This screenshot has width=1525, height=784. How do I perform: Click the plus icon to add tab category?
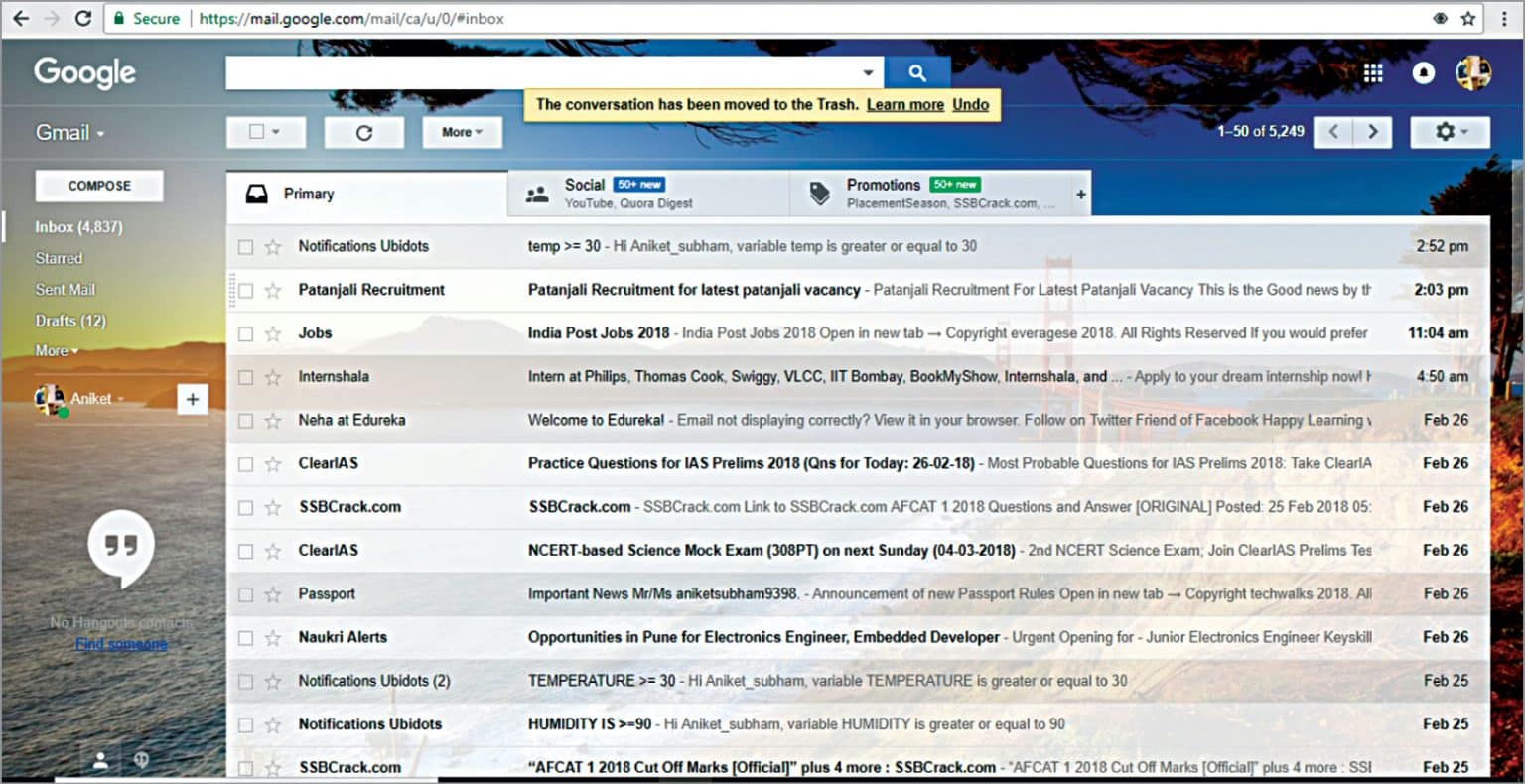(1080, 195)
